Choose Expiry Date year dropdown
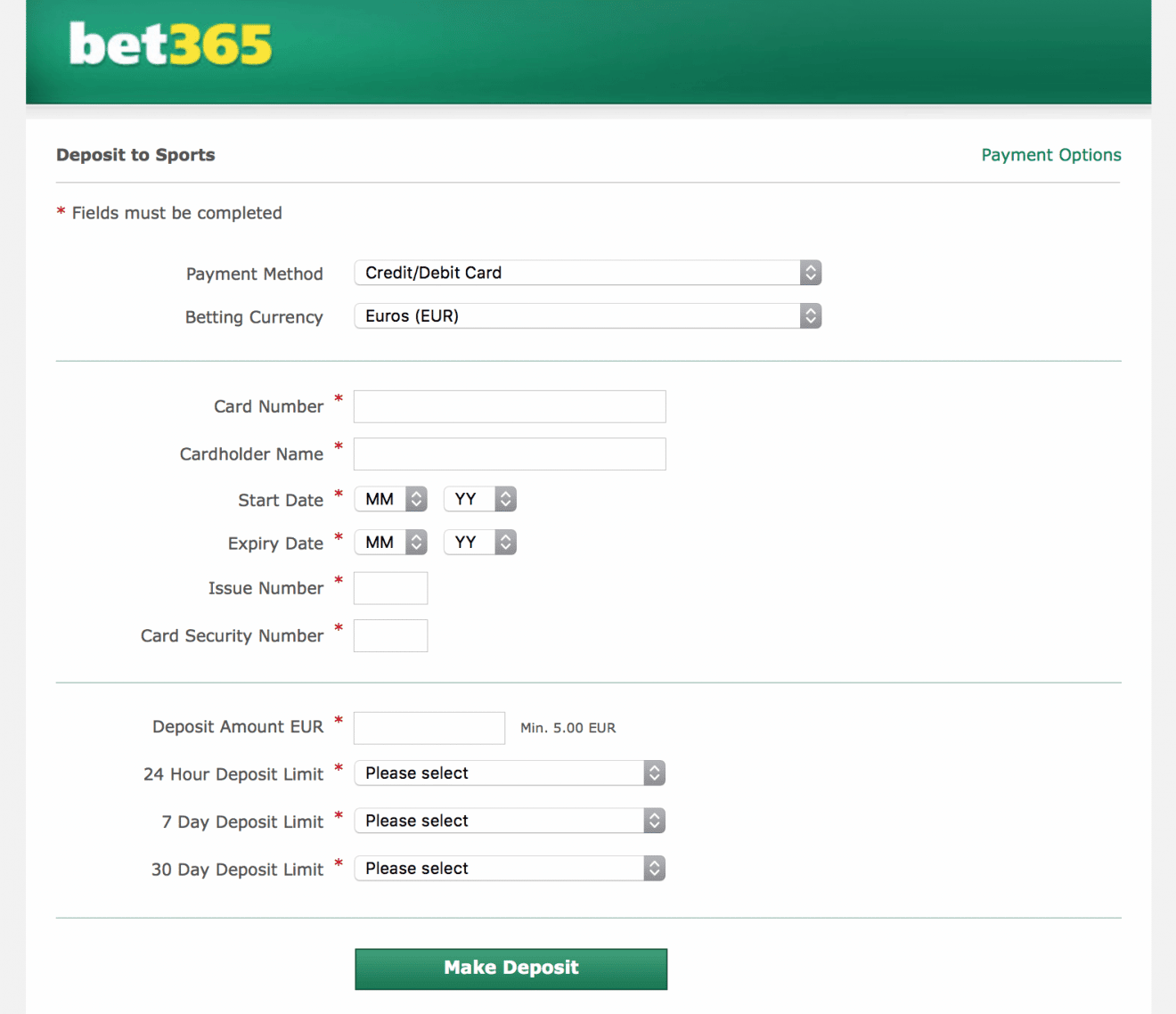This screenshot has height=1014, width=1176. point(479,543)
